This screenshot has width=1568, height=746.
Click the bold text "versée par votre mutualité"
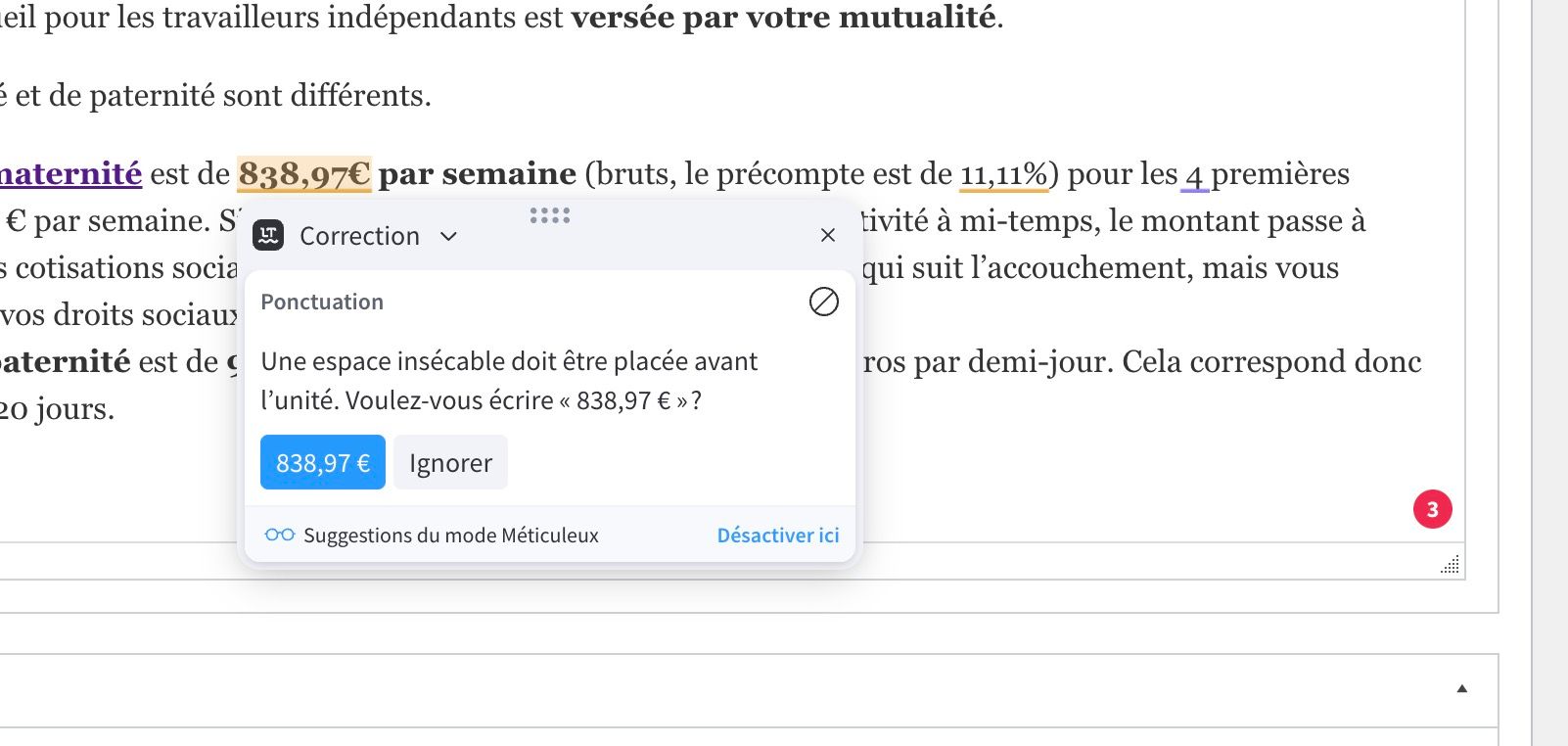pos(783,18)
